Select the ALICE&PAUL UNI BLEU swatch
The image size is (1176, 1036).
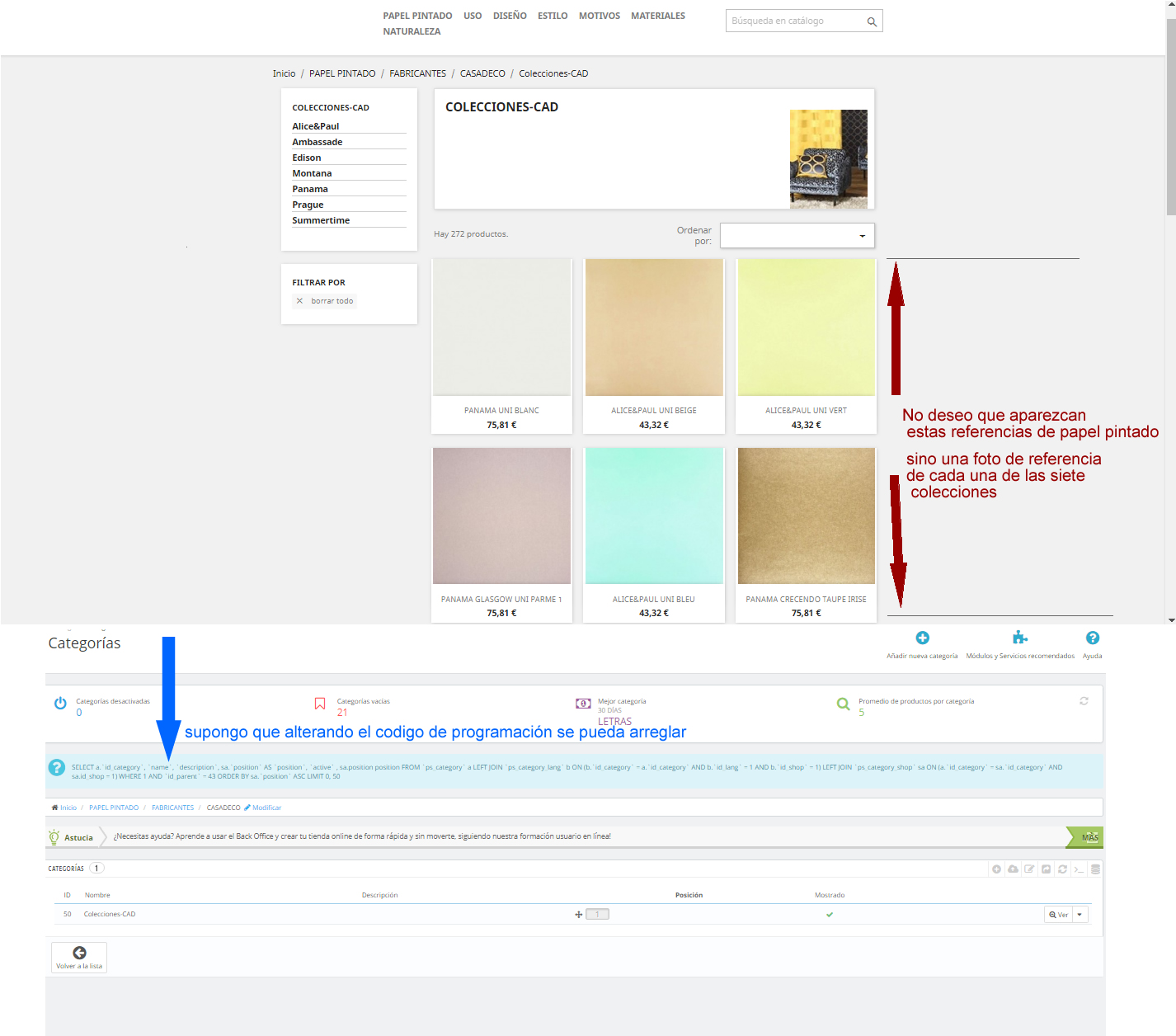pos(654,516)
